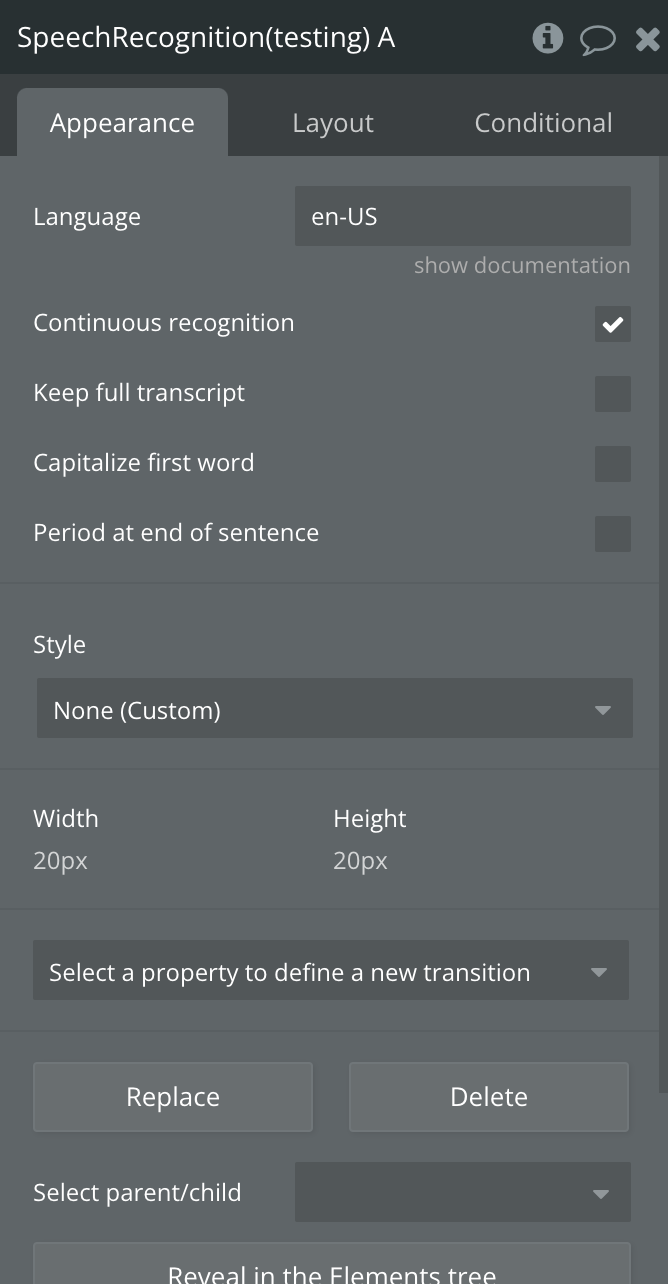Open the show documentation link
The width and height of the screenshot is (668, 1284).
point(522,266)
